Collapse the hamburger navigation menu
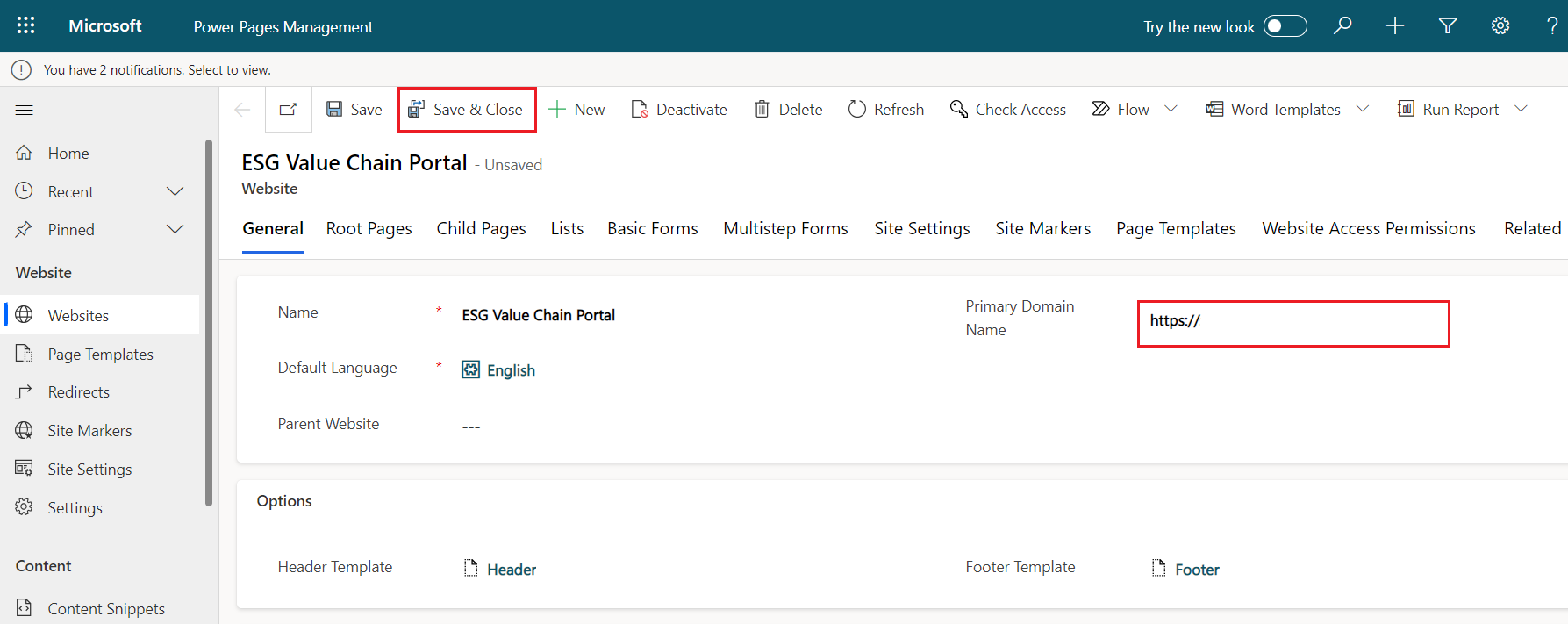 [x=25, y=110]
